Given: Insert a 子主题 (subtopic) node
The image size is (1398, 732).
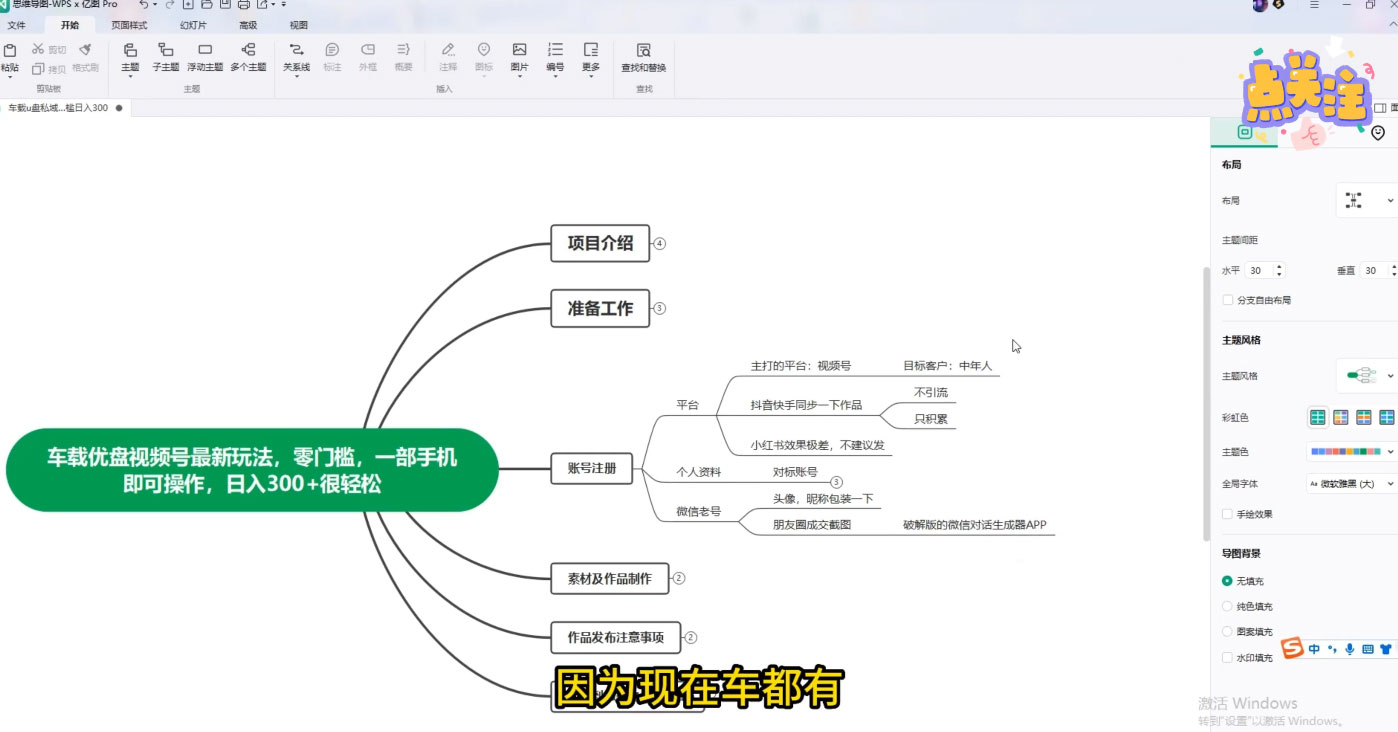Looking at the screenshot, I should coord(164,55).
